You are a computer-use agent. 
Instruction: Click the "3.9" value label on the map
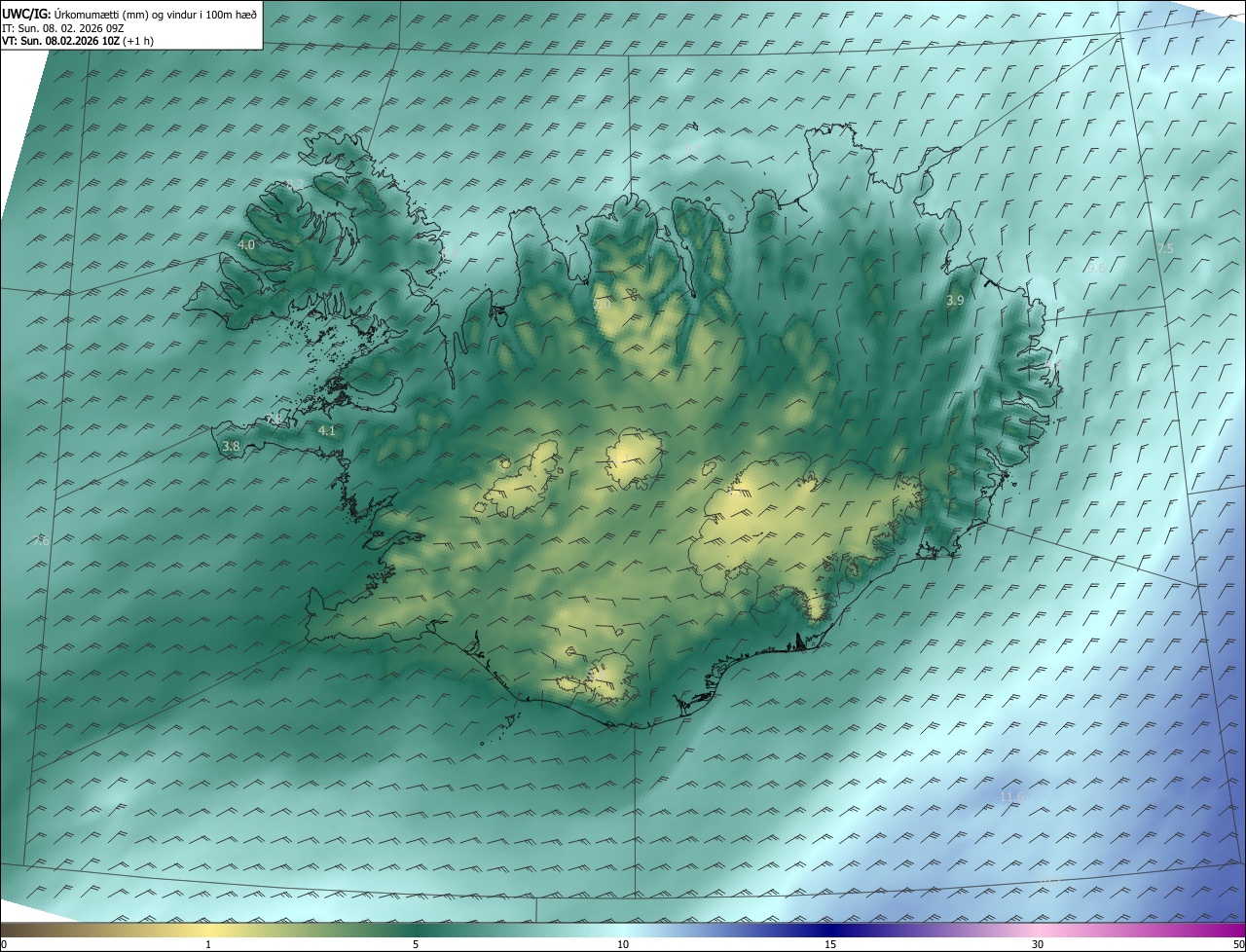click(955, 302)
